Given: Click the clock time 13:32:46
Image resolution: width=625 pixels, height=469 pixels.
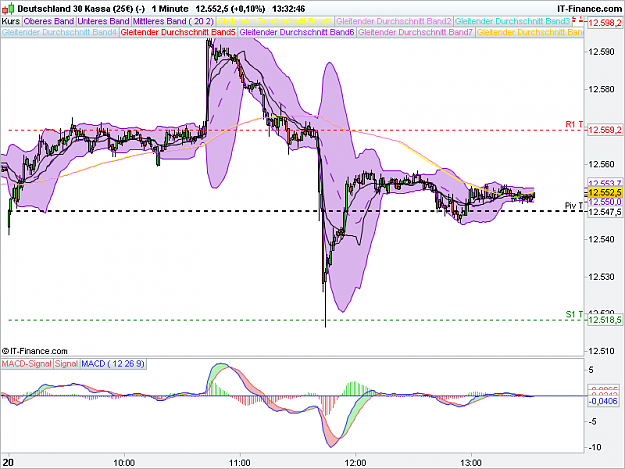Looking at the screenshot, I should [x=289, y=9].
